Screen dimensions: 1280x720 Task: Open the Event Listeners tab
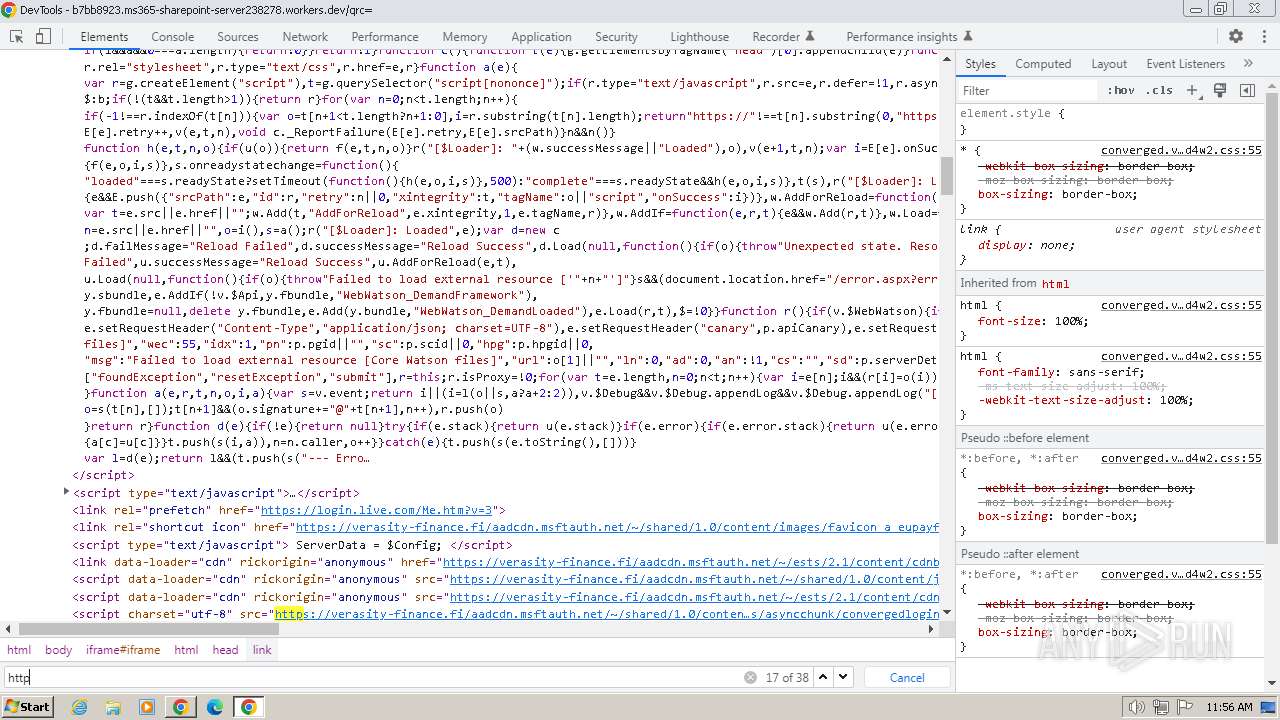click(x=1185, y=63)
